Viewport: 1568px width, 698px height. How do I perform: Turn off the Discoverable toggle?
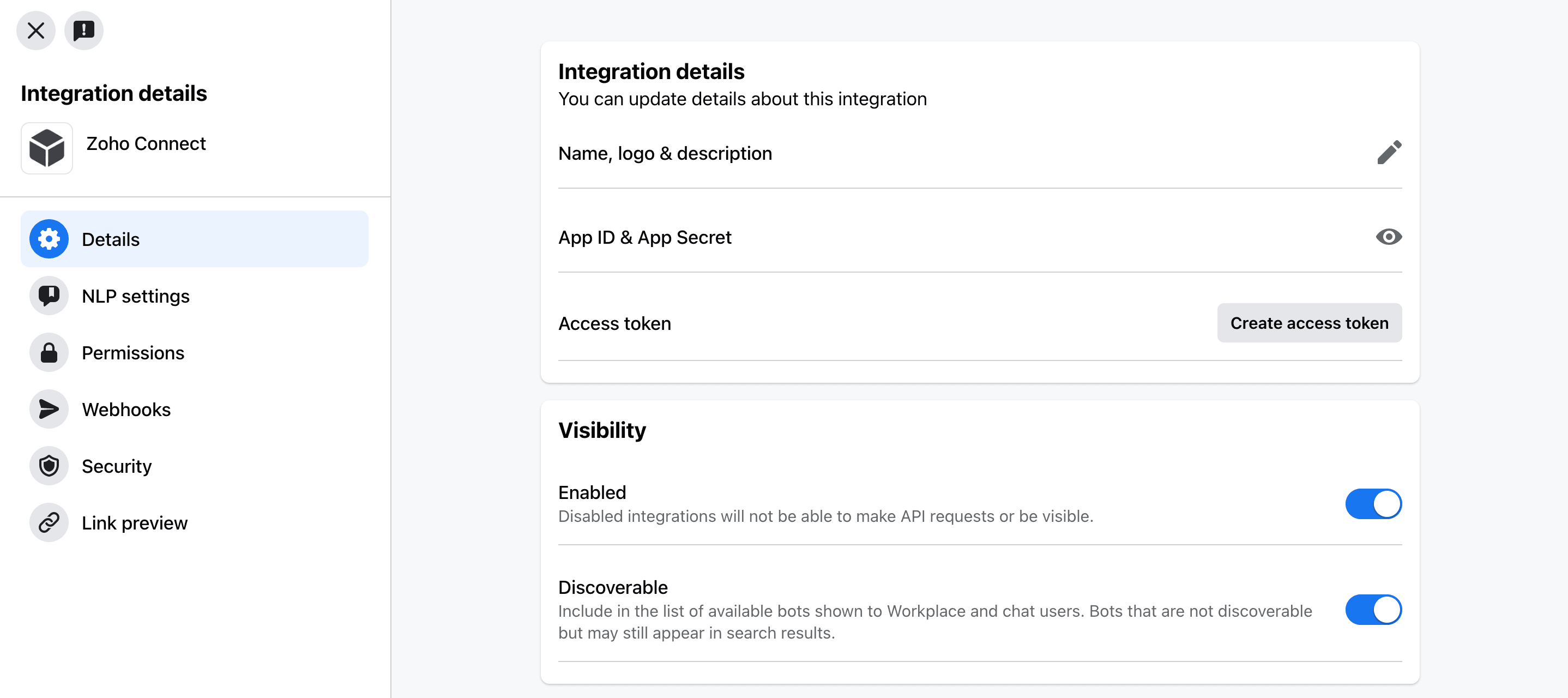pos(1373,610)
